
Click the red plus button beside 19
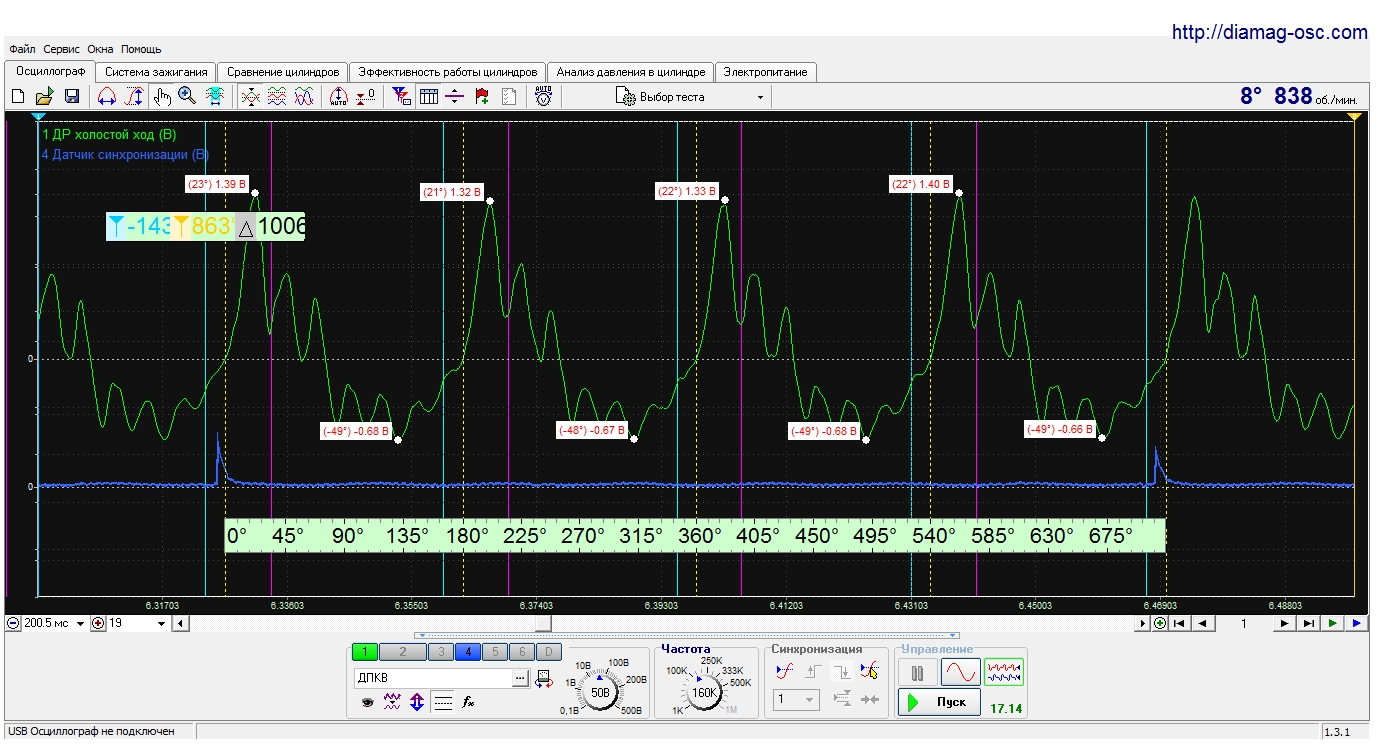pos(98,623)
